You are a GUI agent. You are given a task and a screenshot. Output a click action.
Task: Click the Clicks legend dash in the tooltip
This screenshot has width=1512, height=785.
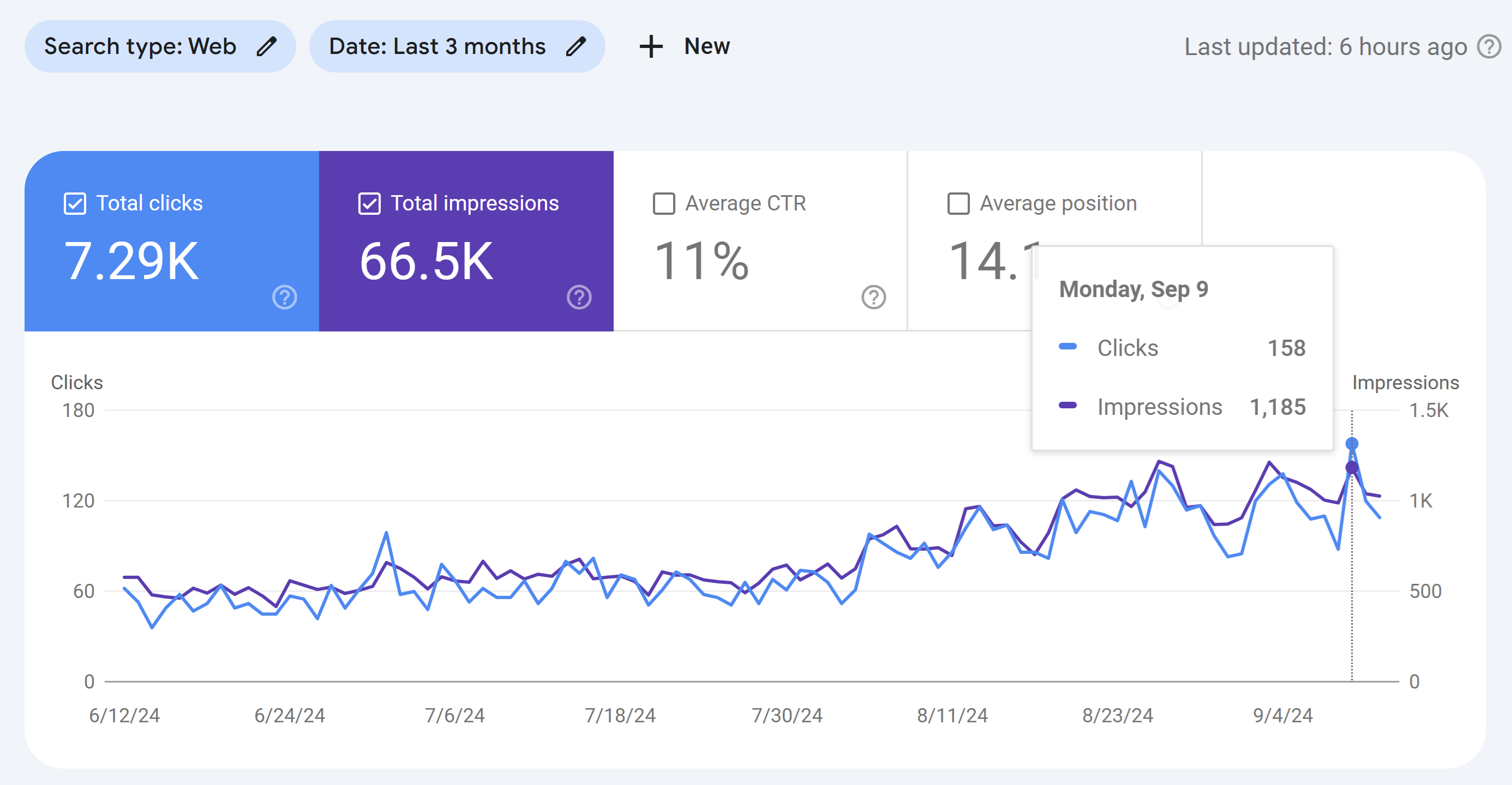coord(1068,347)
